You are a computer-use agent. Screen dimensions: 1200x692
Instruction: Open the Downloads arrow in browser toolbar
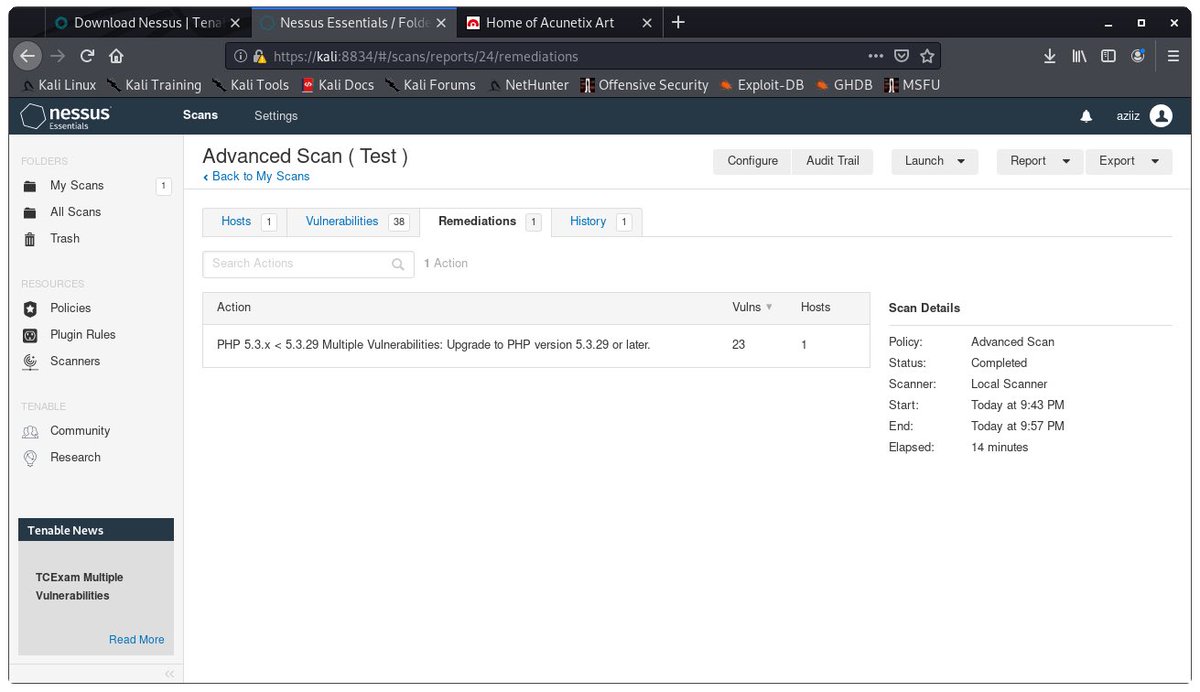pos(1050,56)
